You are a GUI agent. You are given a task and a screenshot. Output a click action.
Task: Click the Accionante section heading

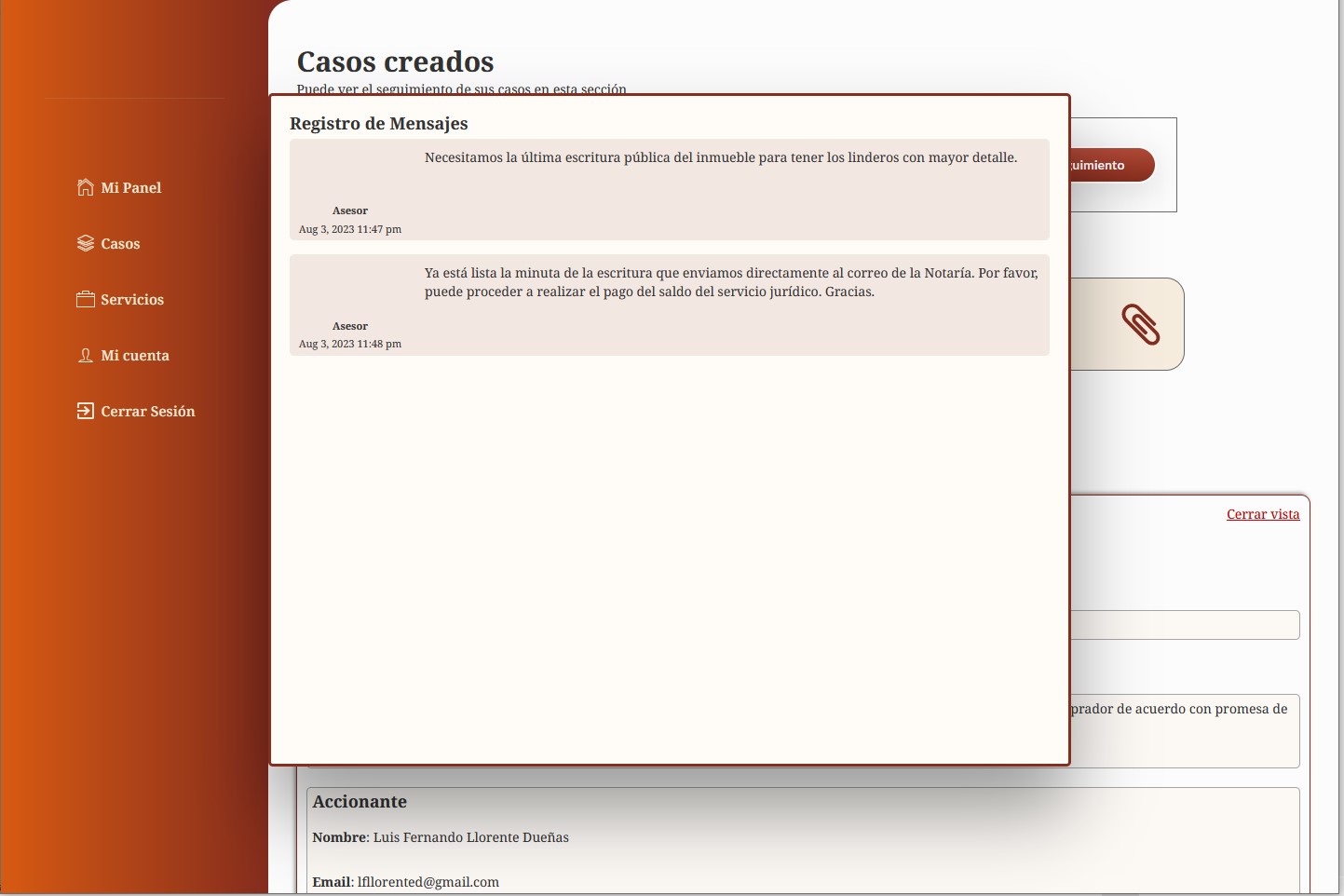(x=360, y=802)
